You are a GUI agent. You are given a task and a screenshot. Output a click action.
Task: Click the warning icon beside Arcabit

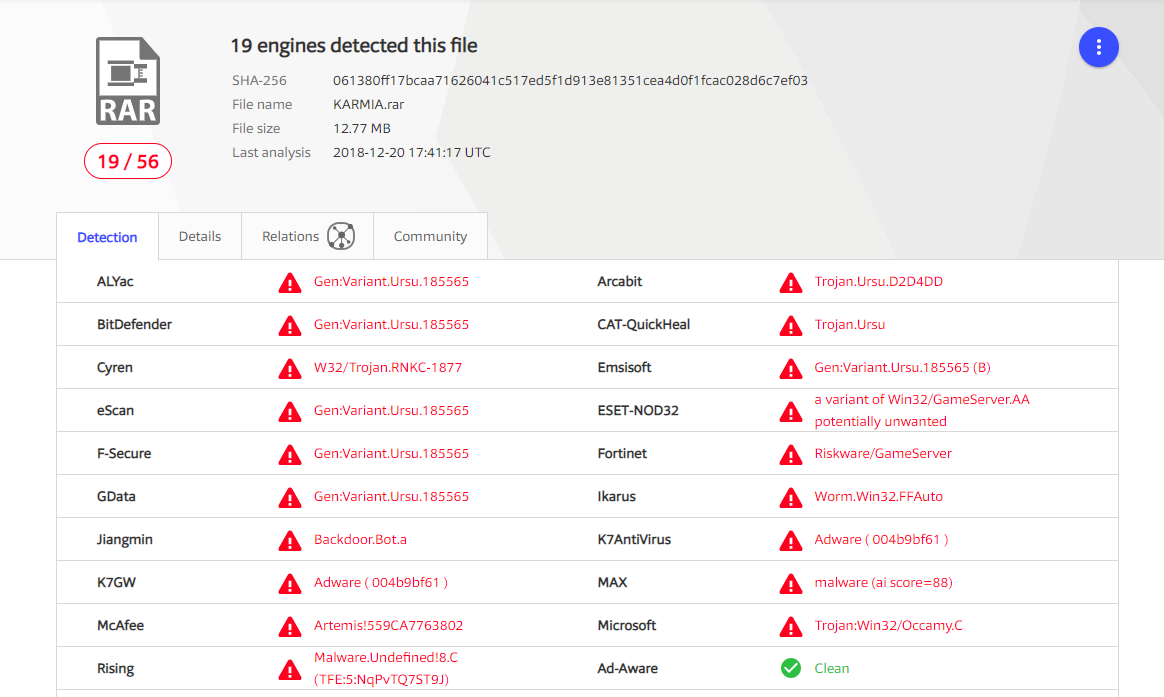click(x=791, y=283)
